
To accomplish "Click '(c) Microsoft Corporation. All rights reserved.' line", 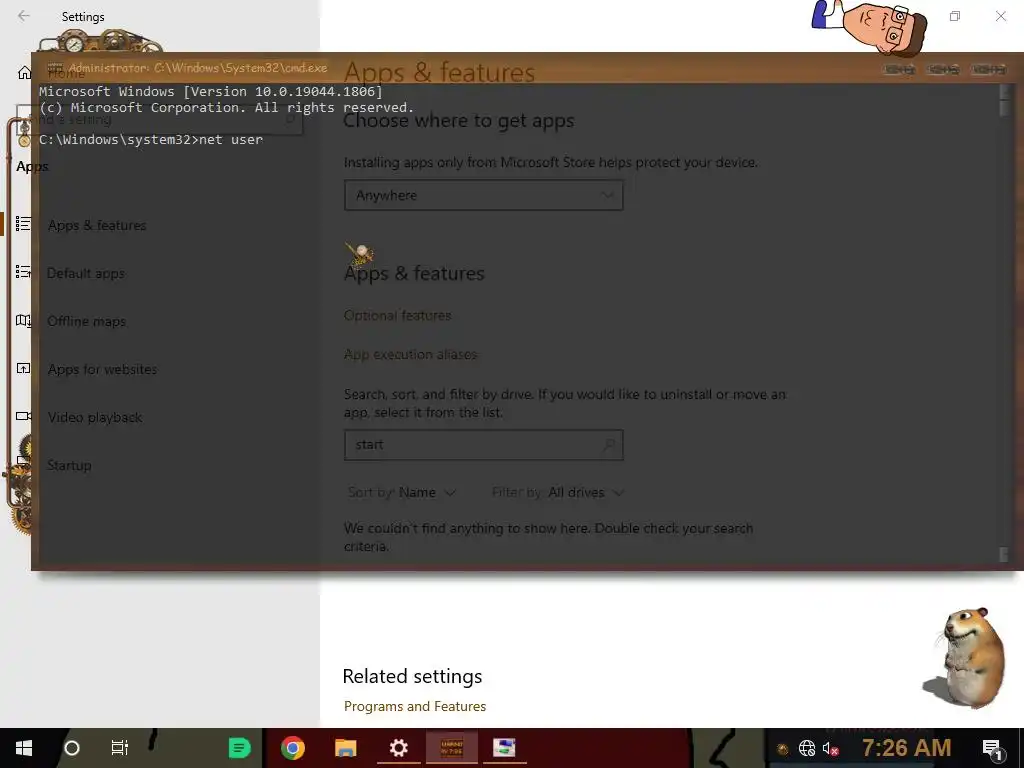I will 227,107.
